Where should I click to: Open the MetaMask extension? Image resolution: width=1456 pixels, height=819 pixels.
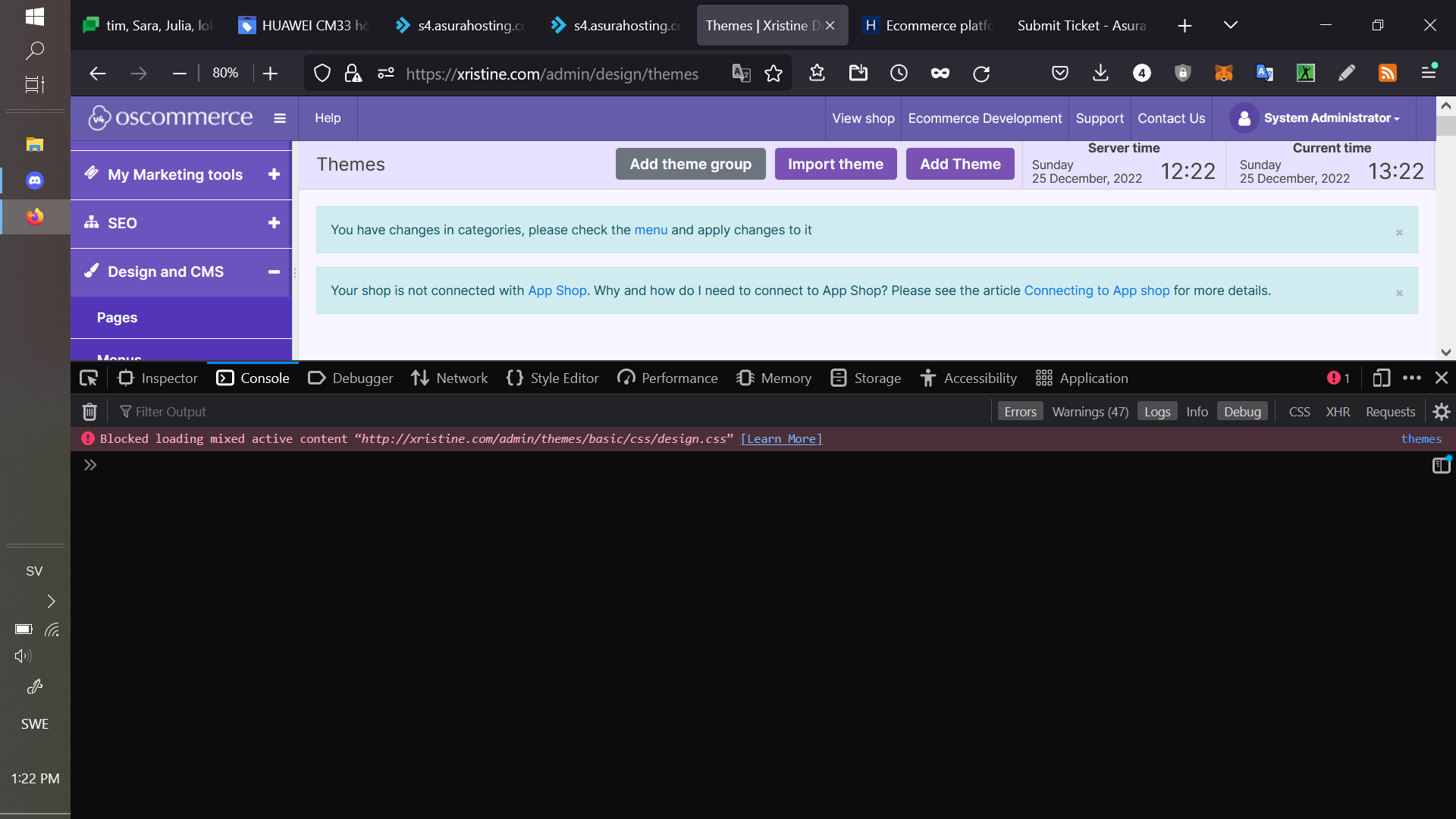coord(1223,73)
